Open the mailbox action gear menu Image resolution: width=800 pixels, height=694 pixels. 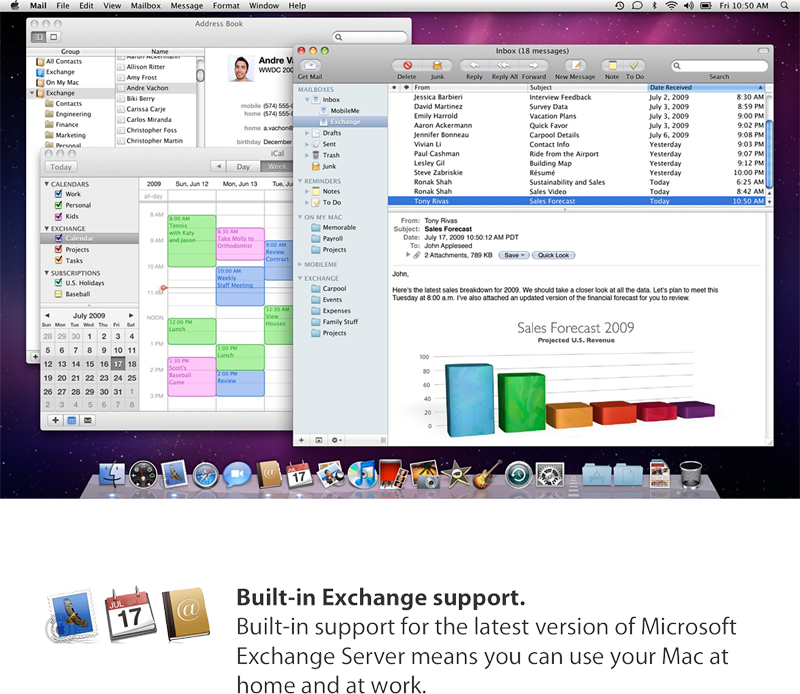(x=336, y=440)
